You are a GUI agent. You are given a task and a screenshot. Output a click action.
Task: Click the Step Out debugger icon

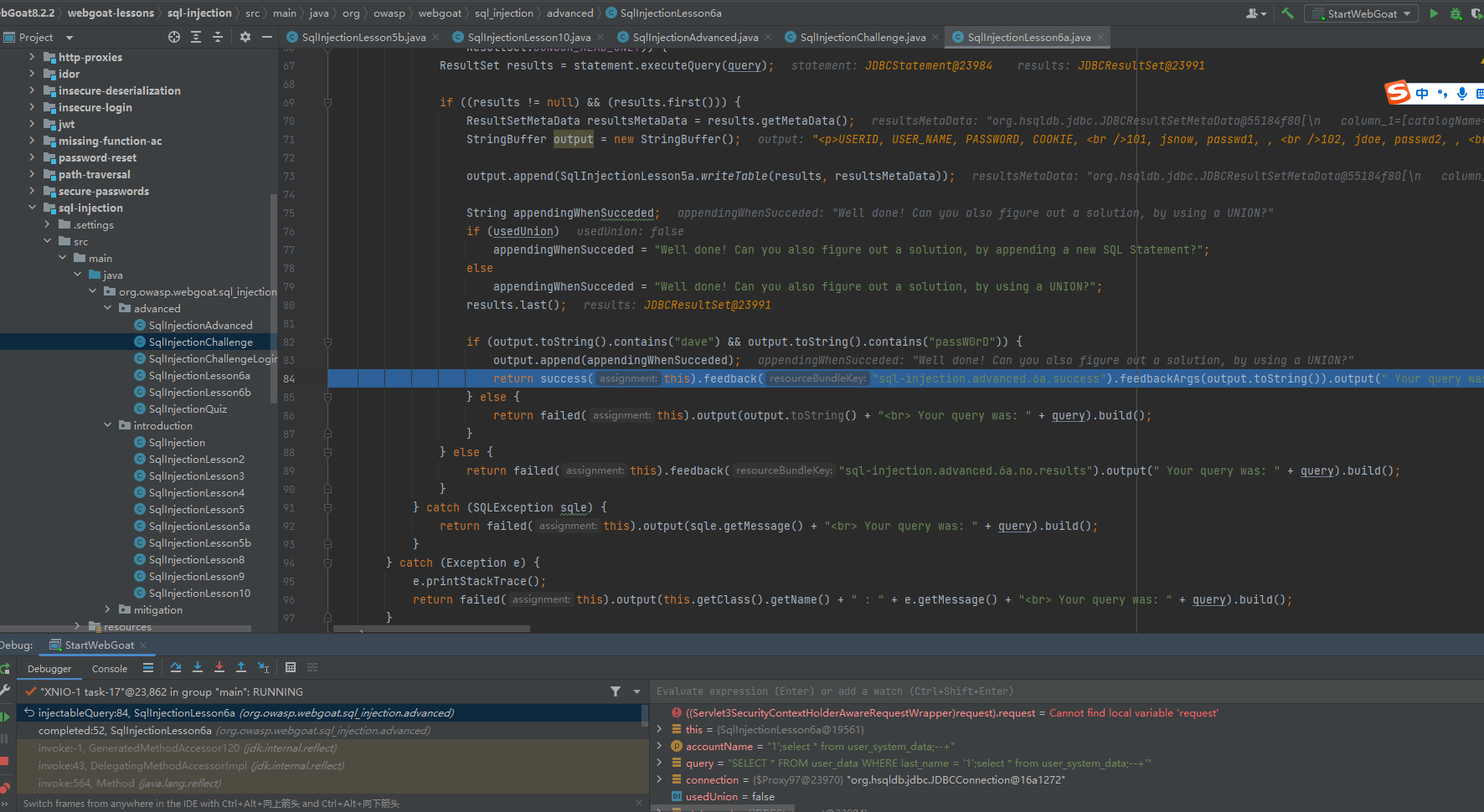click(241, 667)
